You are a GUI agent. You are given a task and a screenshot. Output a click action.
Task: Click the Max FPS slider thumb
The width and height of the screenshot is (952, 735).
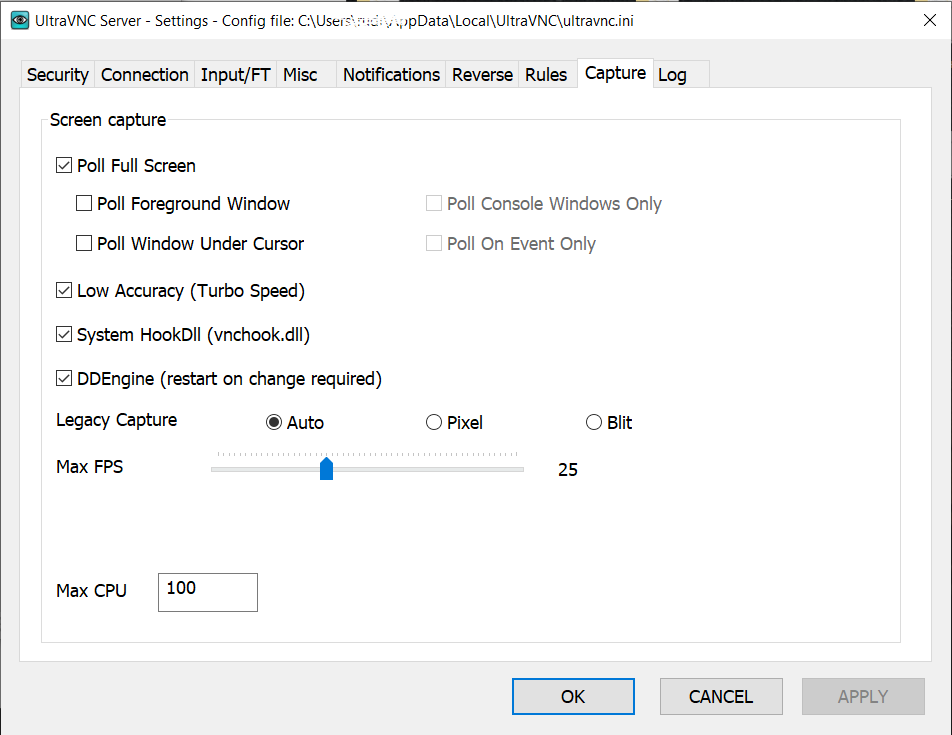coord(327,469)
